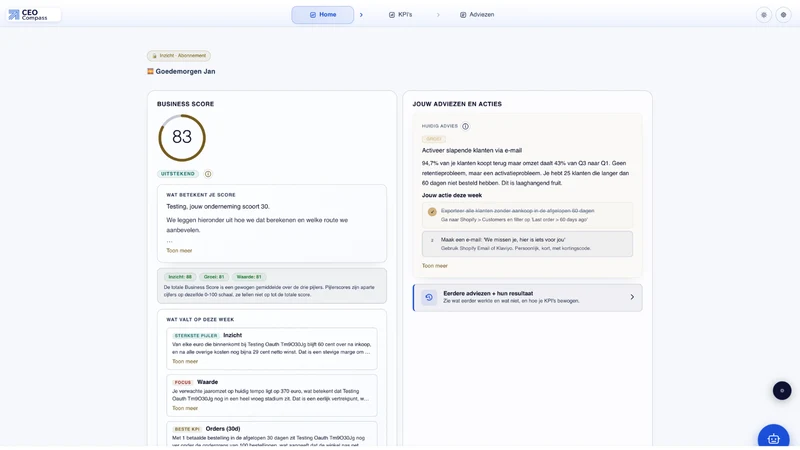Screen dimensions: 800x450
Task: Click the 'Waarde: 81' pillar badge
Action: coord(249,277)
